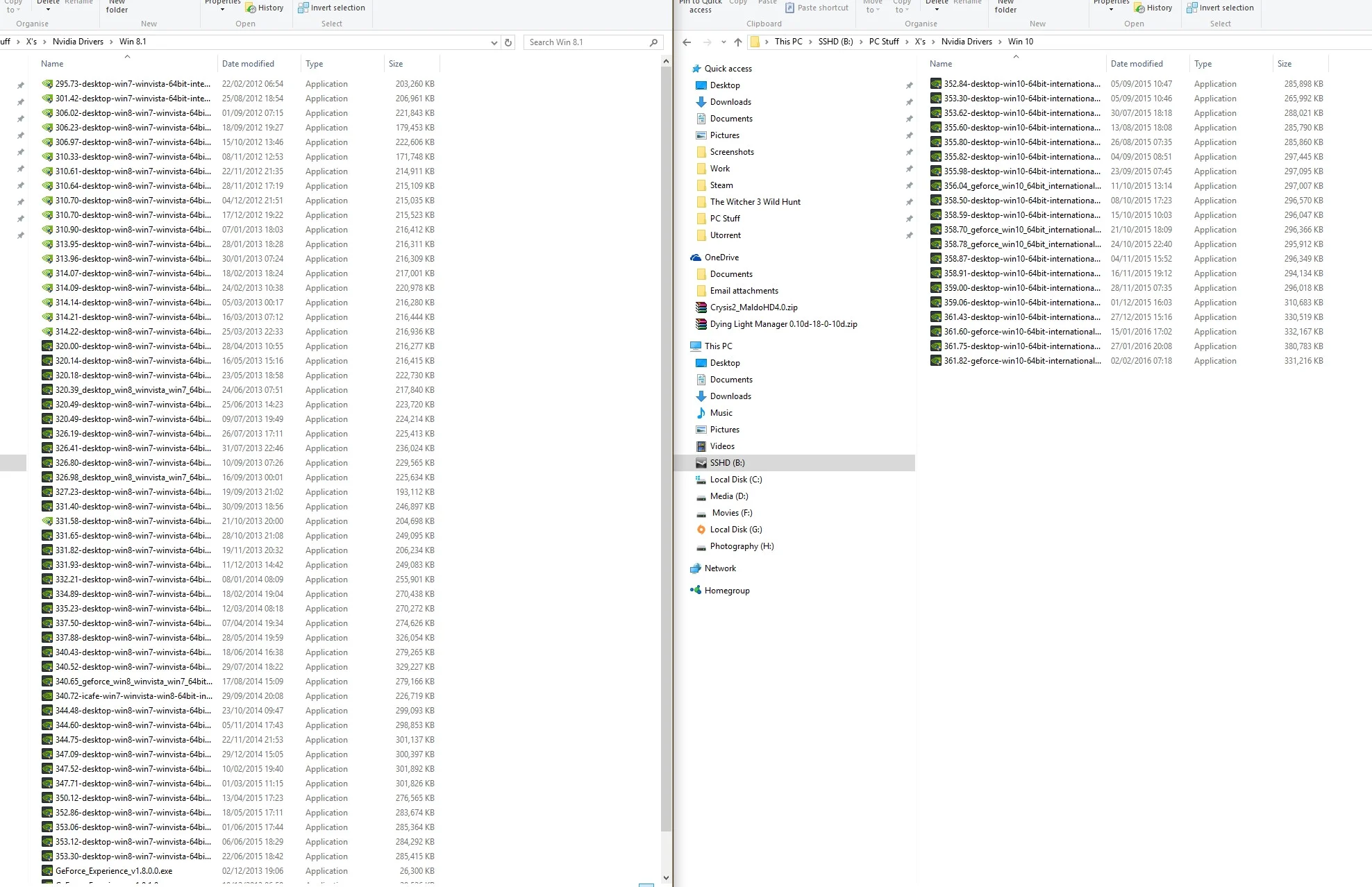1372x887 pixels.
Task: Click the SSHD (B:) breadcrumb in the right address bar
Action: 835,42
